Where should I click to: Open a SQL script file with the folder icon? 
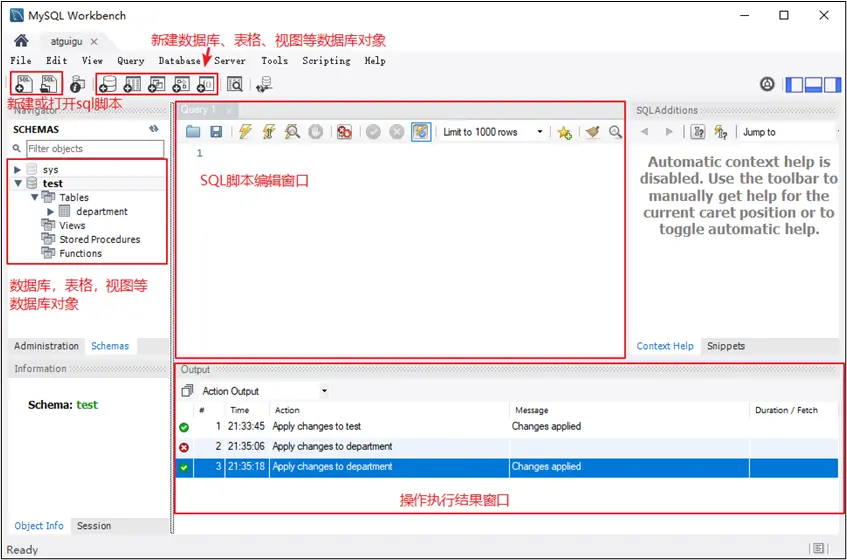pos(193,132)
